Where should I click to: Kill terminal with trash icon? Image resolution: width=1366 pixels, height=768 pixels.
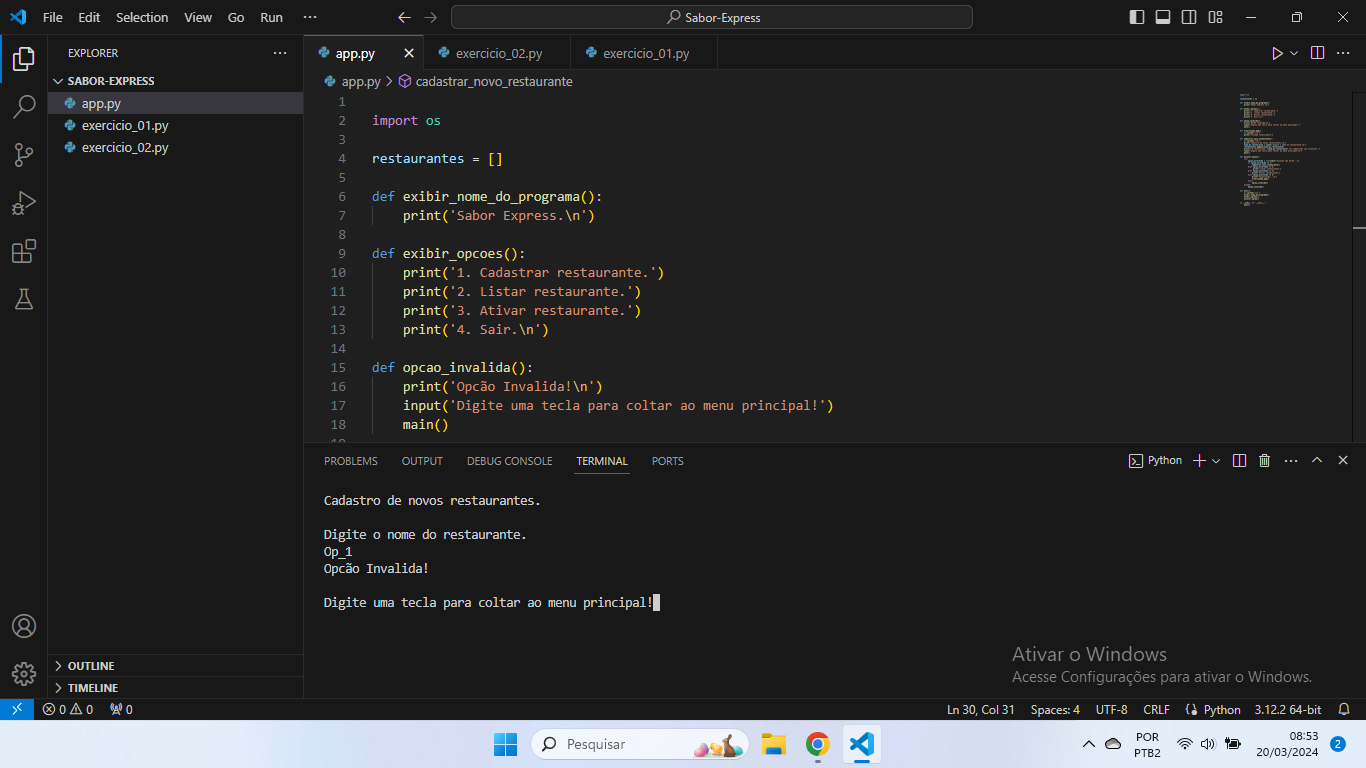(x=1265, y=461)
